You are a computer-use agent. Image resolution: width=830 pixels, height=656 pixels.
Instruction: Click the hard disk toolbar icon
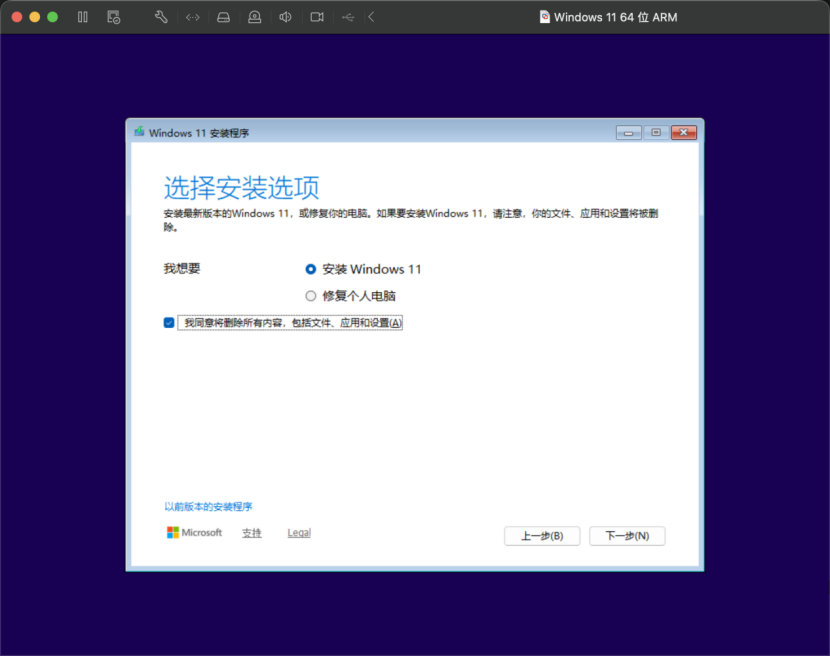coord(223,17)
